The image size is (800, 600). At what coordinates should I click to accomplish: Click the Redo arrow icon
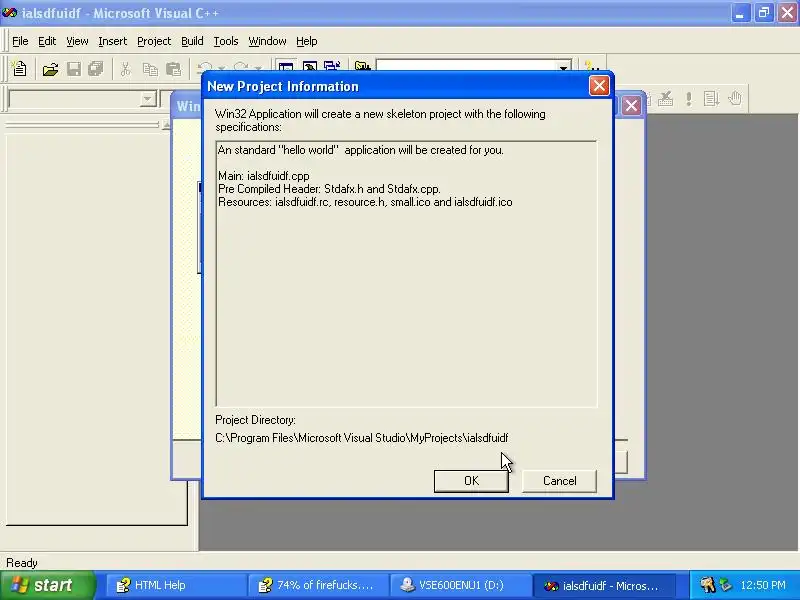(241, 67)
